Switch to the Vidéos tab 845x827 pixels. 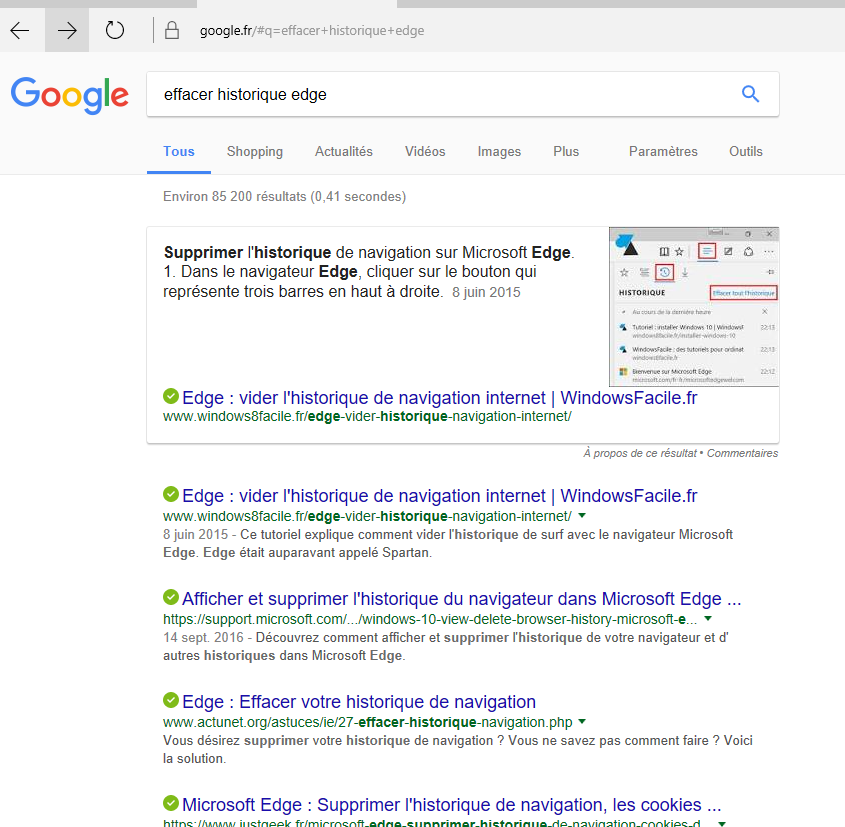[425, 151]
